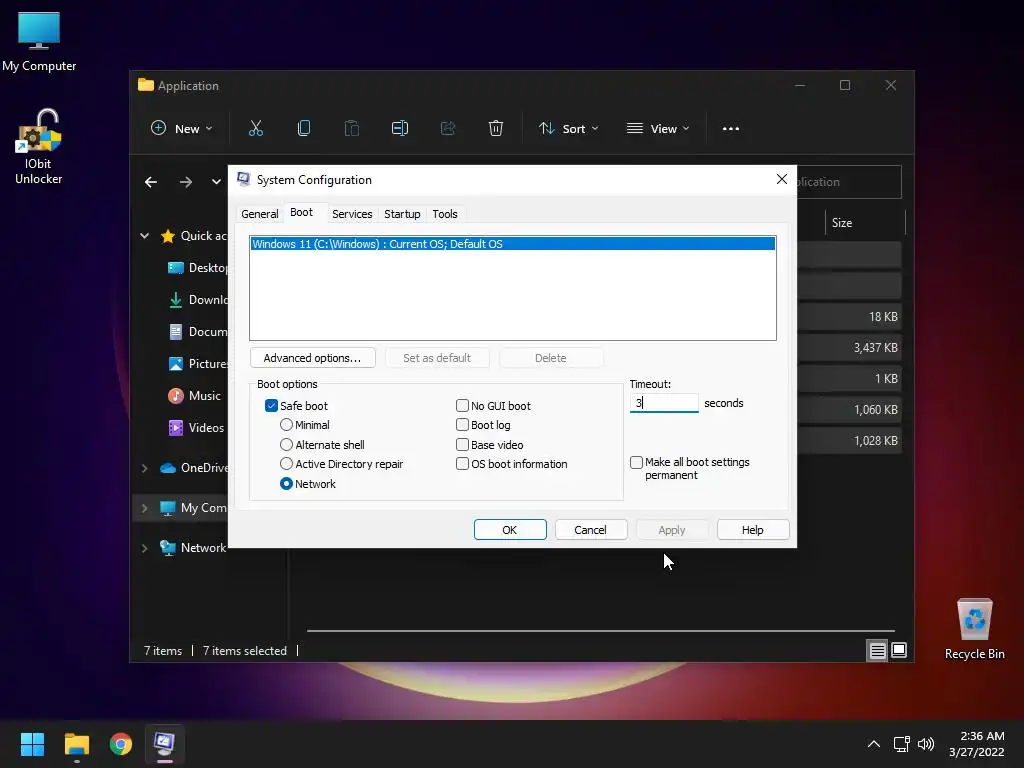Click the Delete trash icon in Explorer toolbar
This screenshot has height=768, width=1024.
pyautogui.click(x=496, y=129)
